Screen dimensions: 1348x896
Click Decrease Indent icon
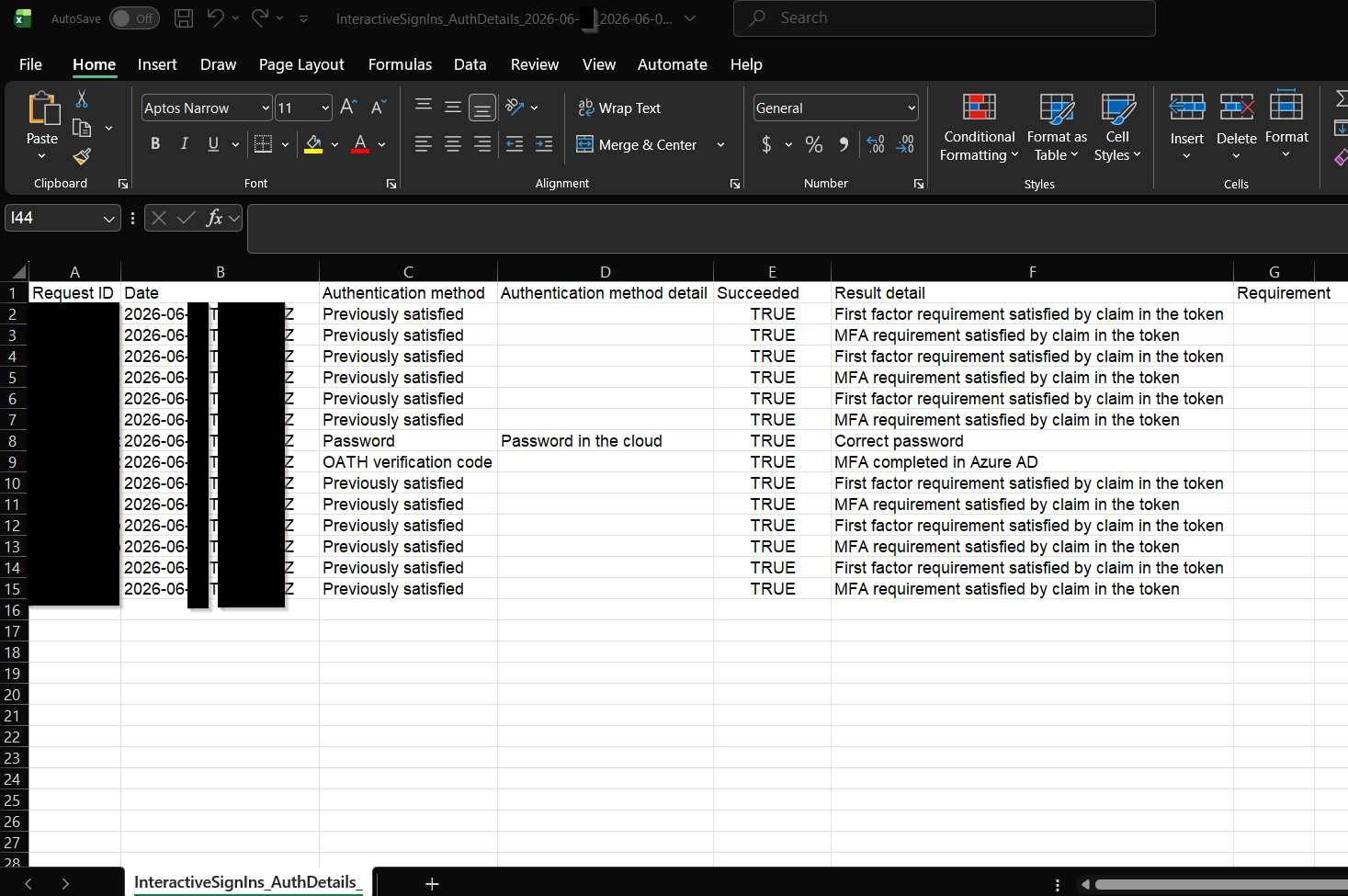(515, 144)
